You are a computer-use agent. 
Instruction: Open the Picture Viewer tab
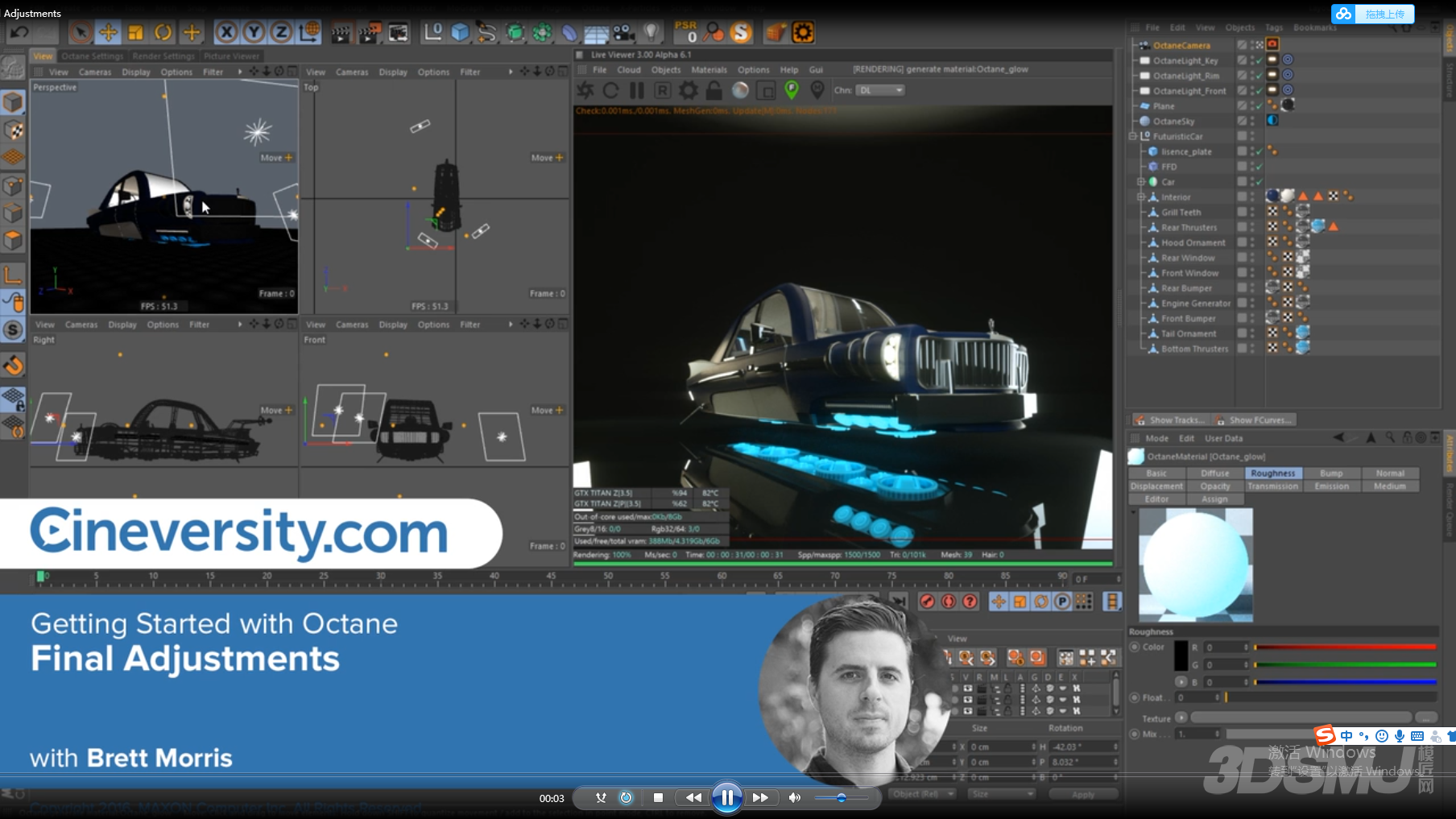click(232, 56)
